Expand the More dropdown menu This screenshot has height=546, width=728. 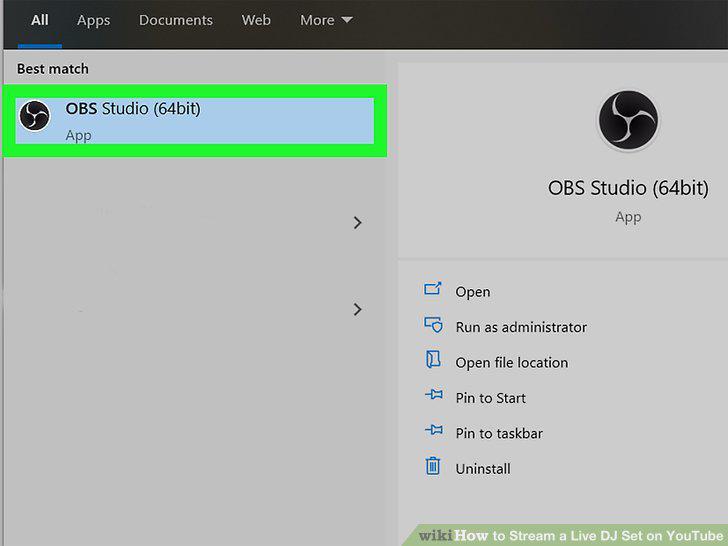point(326,20)
